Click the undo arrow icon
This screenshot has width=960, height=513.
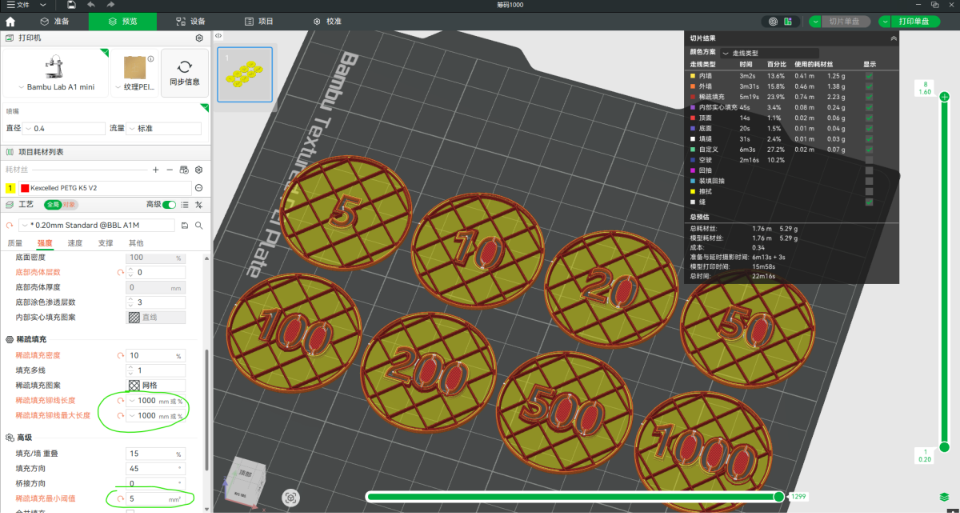click(x=91, y=5)
